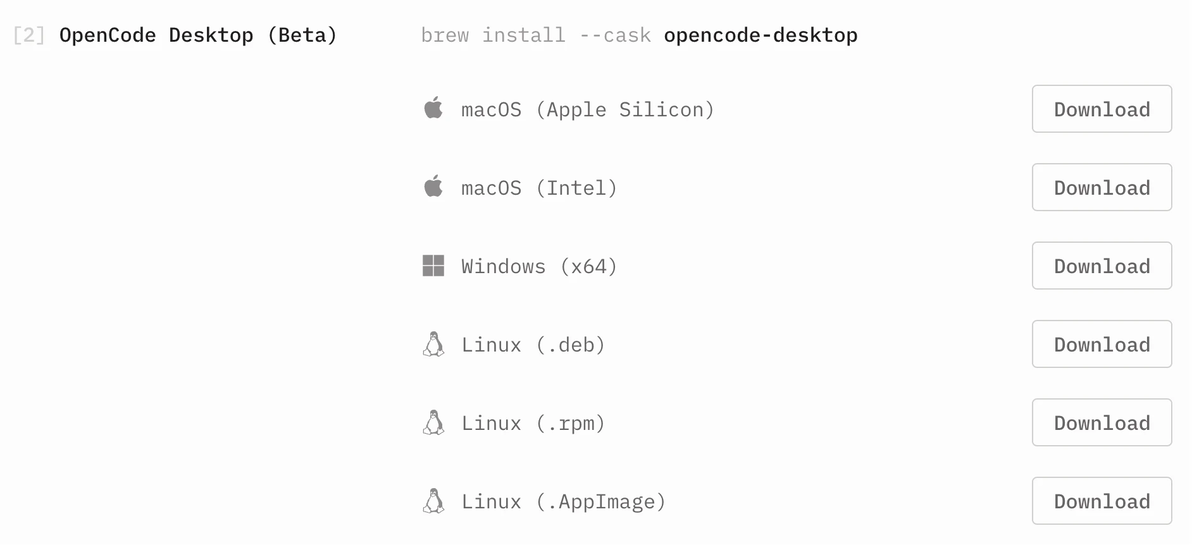Select the Linux (.AppImage) label text

coord(563,502)
